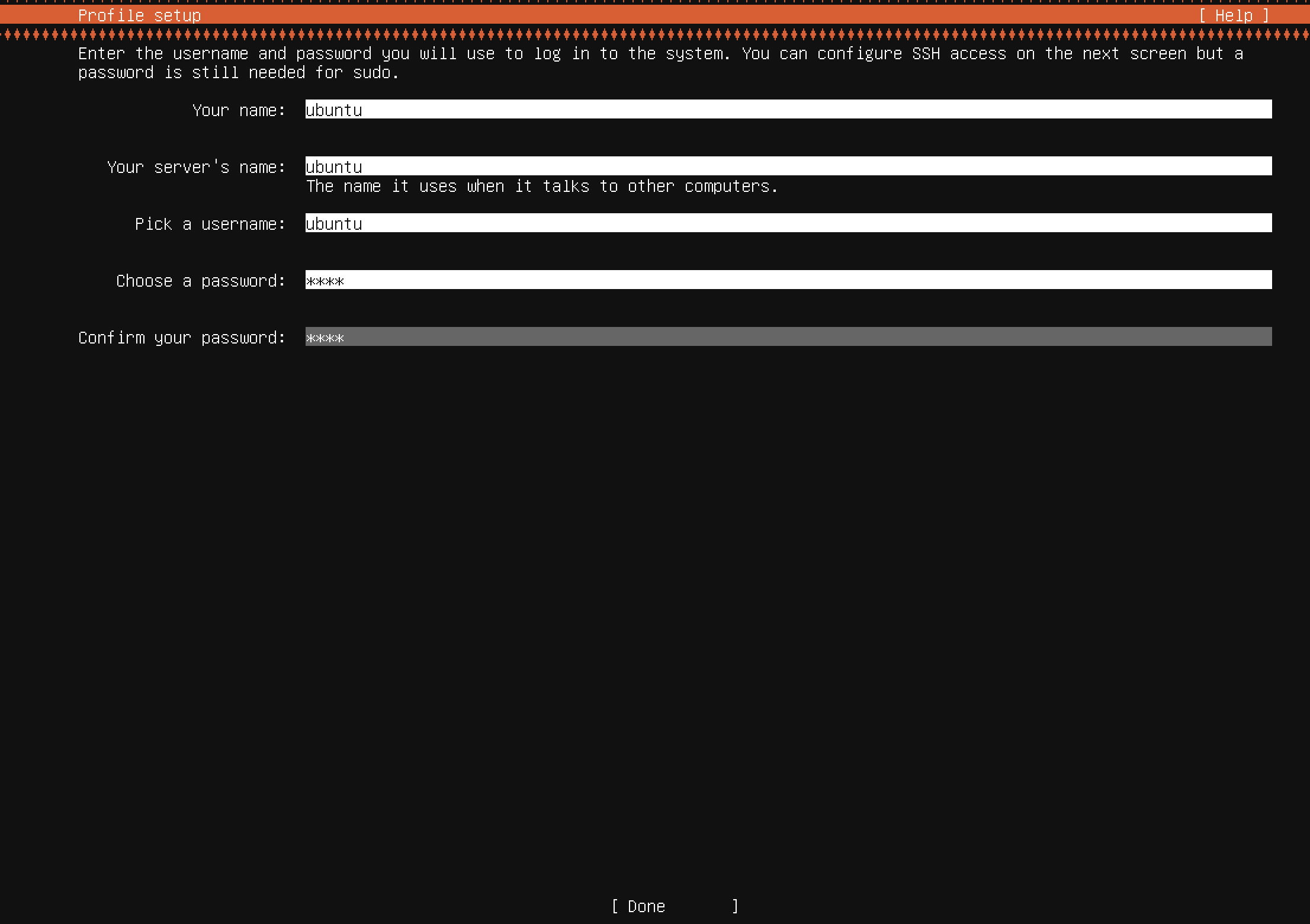Click the asterisks in Choose password field

tap(325, 281)
